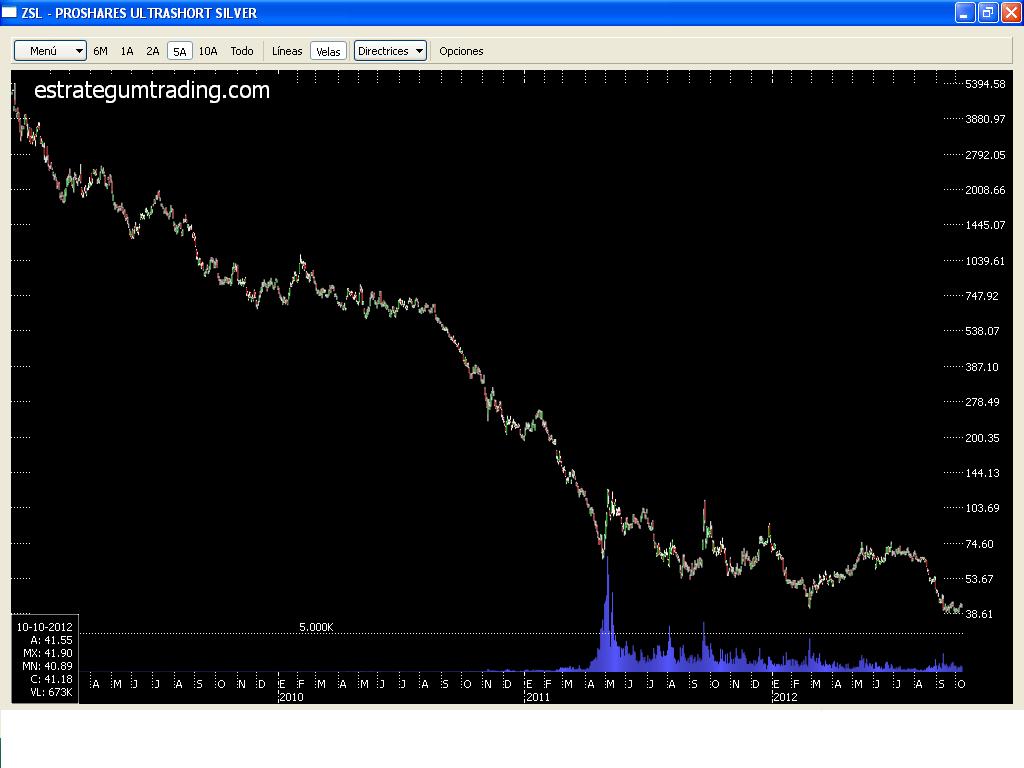This screenshot has width=1024, height=768.
Task: Open the Directrices dropdown
Action: (391, 51)
